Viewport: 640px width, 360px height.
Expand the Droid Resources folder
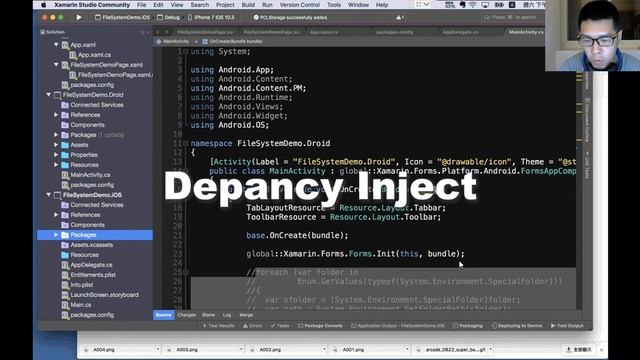[x=56, y=165]
